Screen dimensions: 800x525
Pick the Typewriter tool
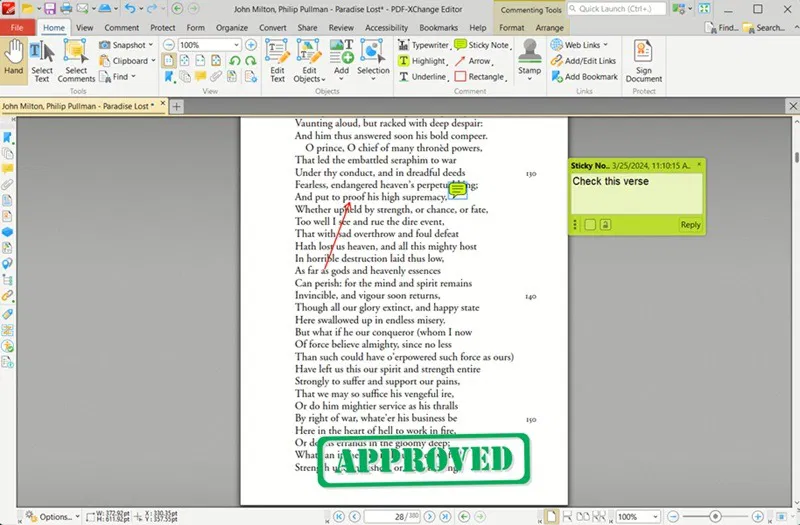(423, 45)
